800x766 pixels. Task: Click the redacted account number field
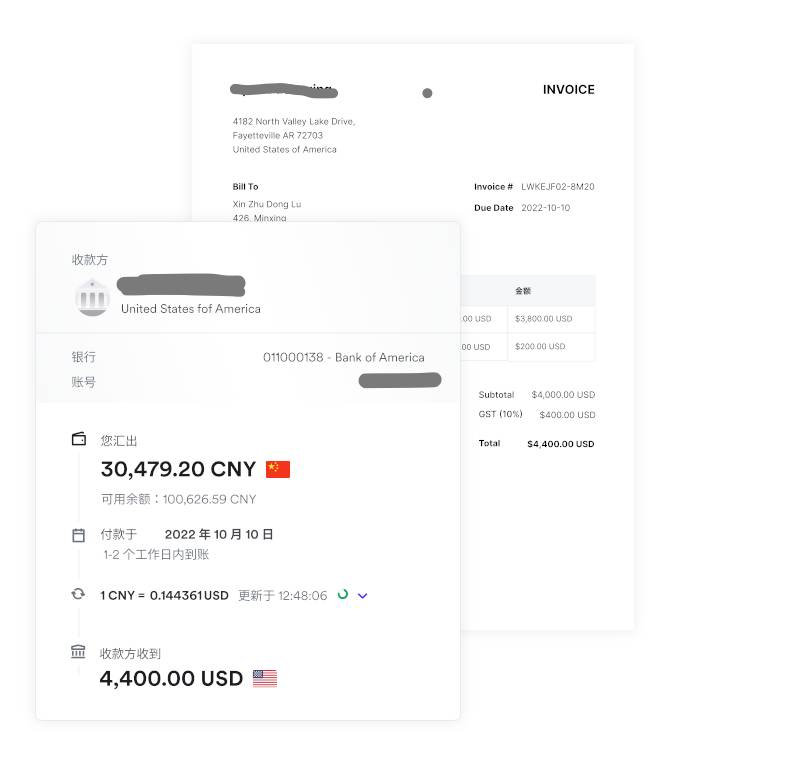tap(400, 381)
